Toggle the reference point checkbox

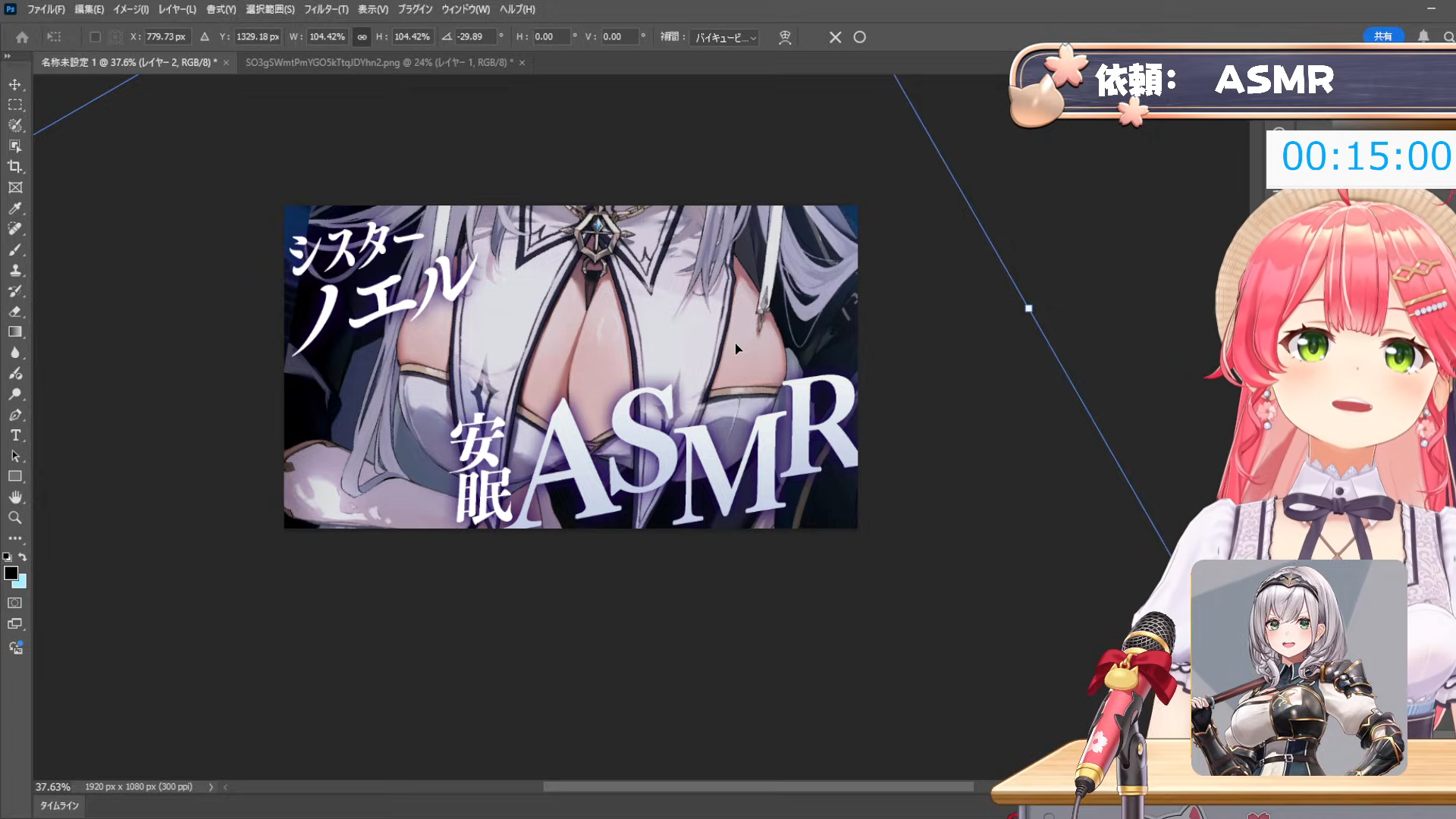coord(95,36)
